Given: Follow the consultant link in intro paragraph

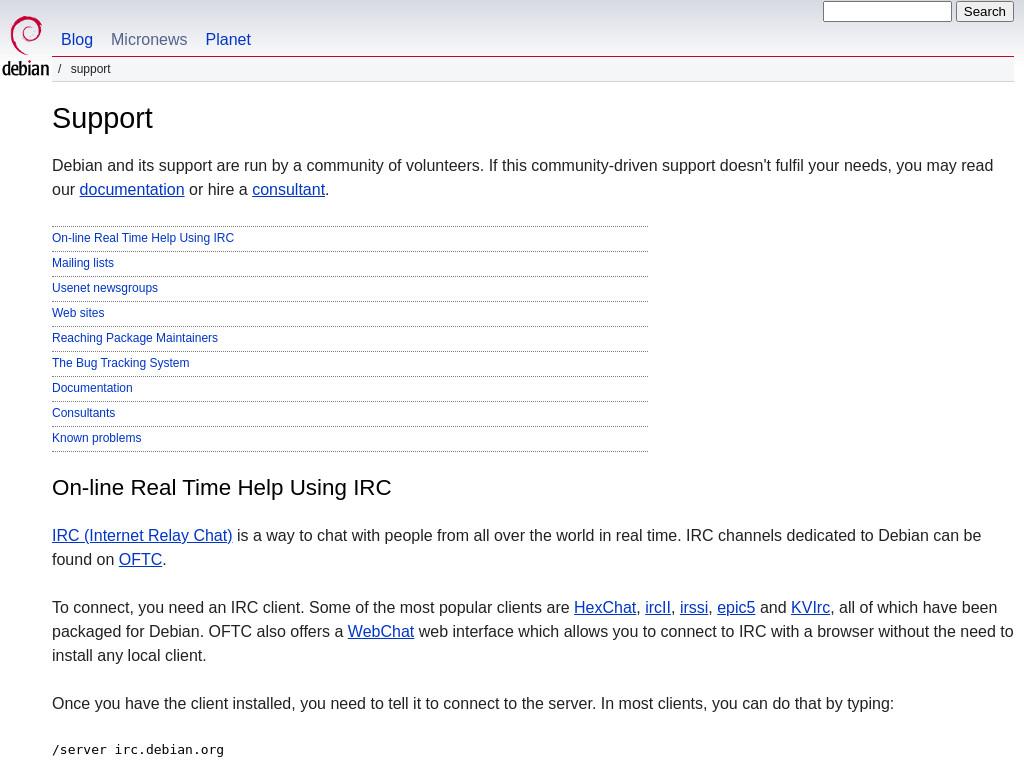Looking at the screenshot, I should coord(289,189).
